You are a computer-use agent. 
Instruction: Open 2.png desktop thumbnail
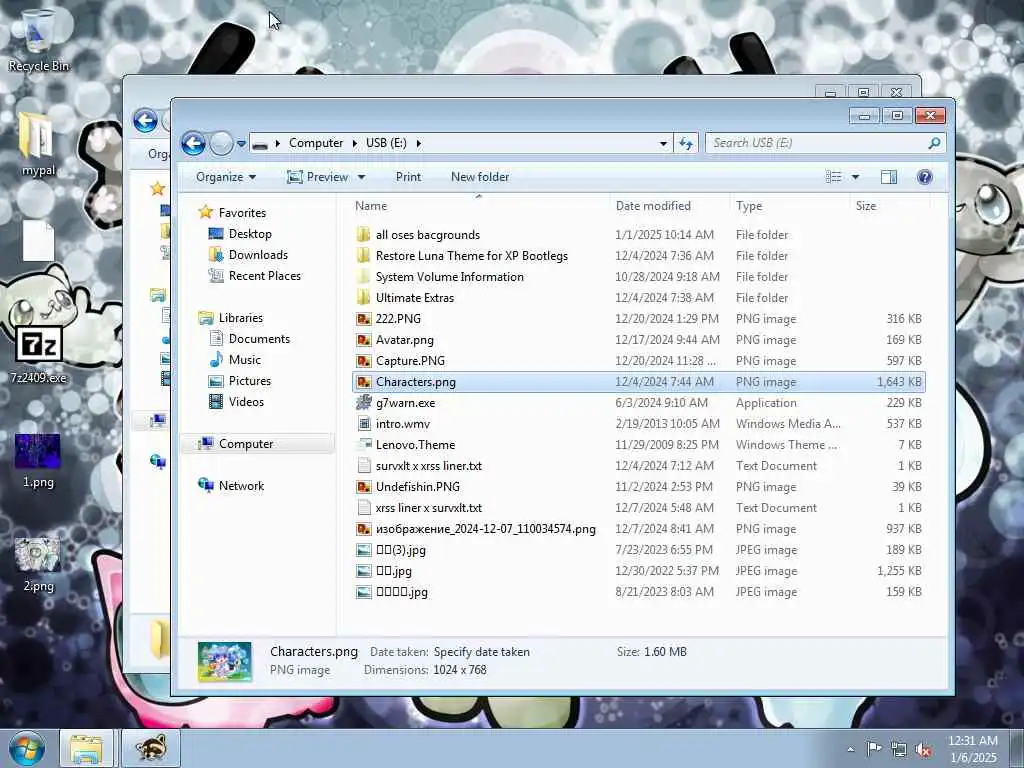click(x=38, y=564)
